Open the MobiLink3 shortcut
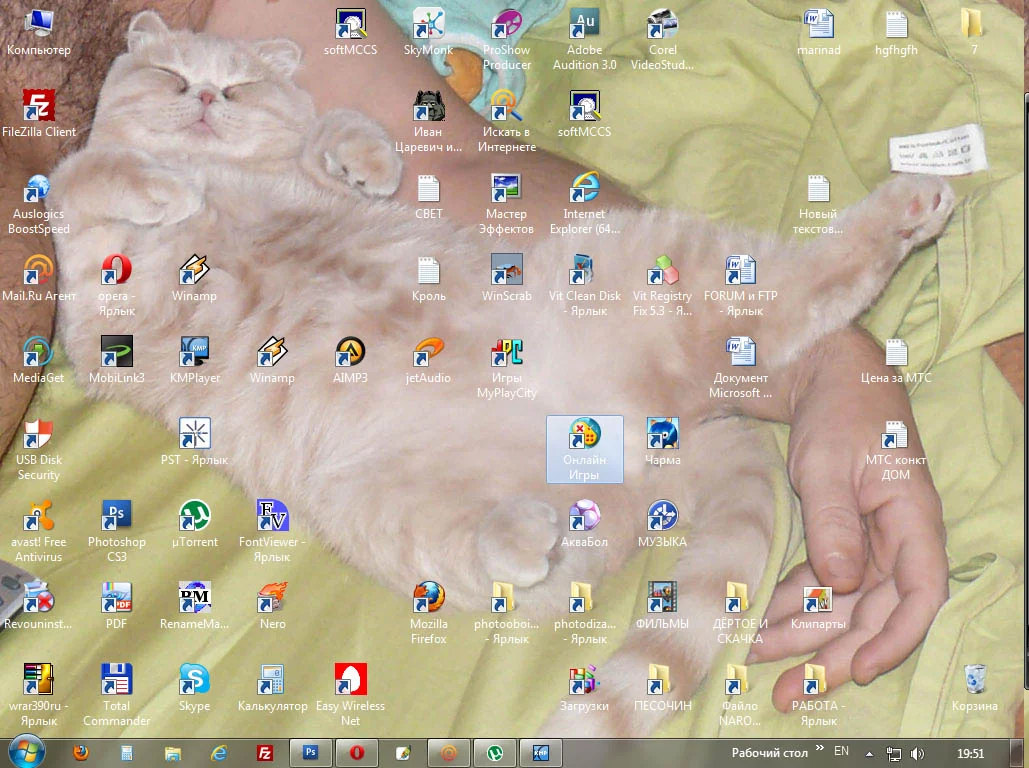The width and height of the screenshot is (1029, 768). click(x=116, y=360)
